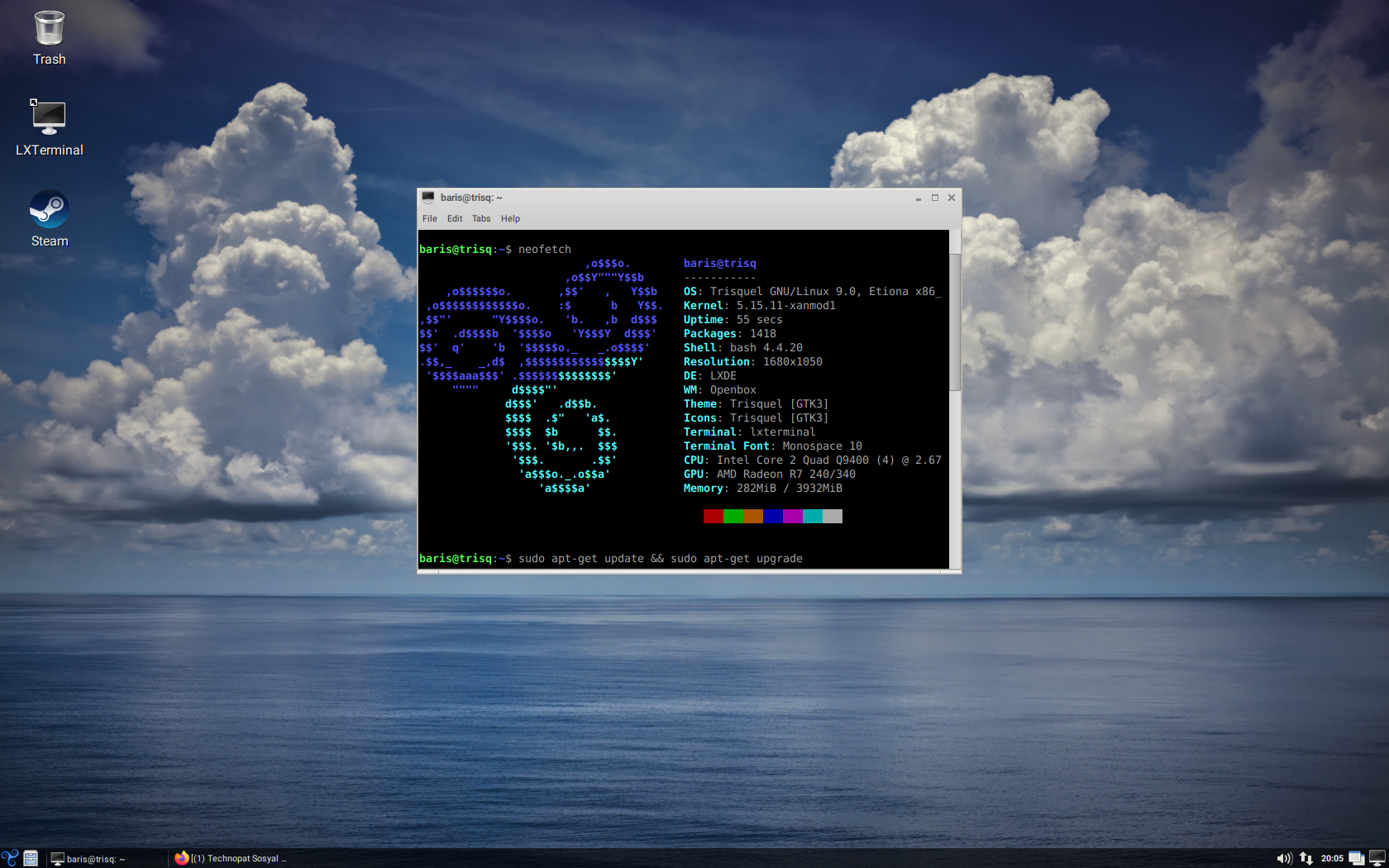Click the terminal icon in the window title bar
This screenshot has width=1389, height=868.
point(428,198)
